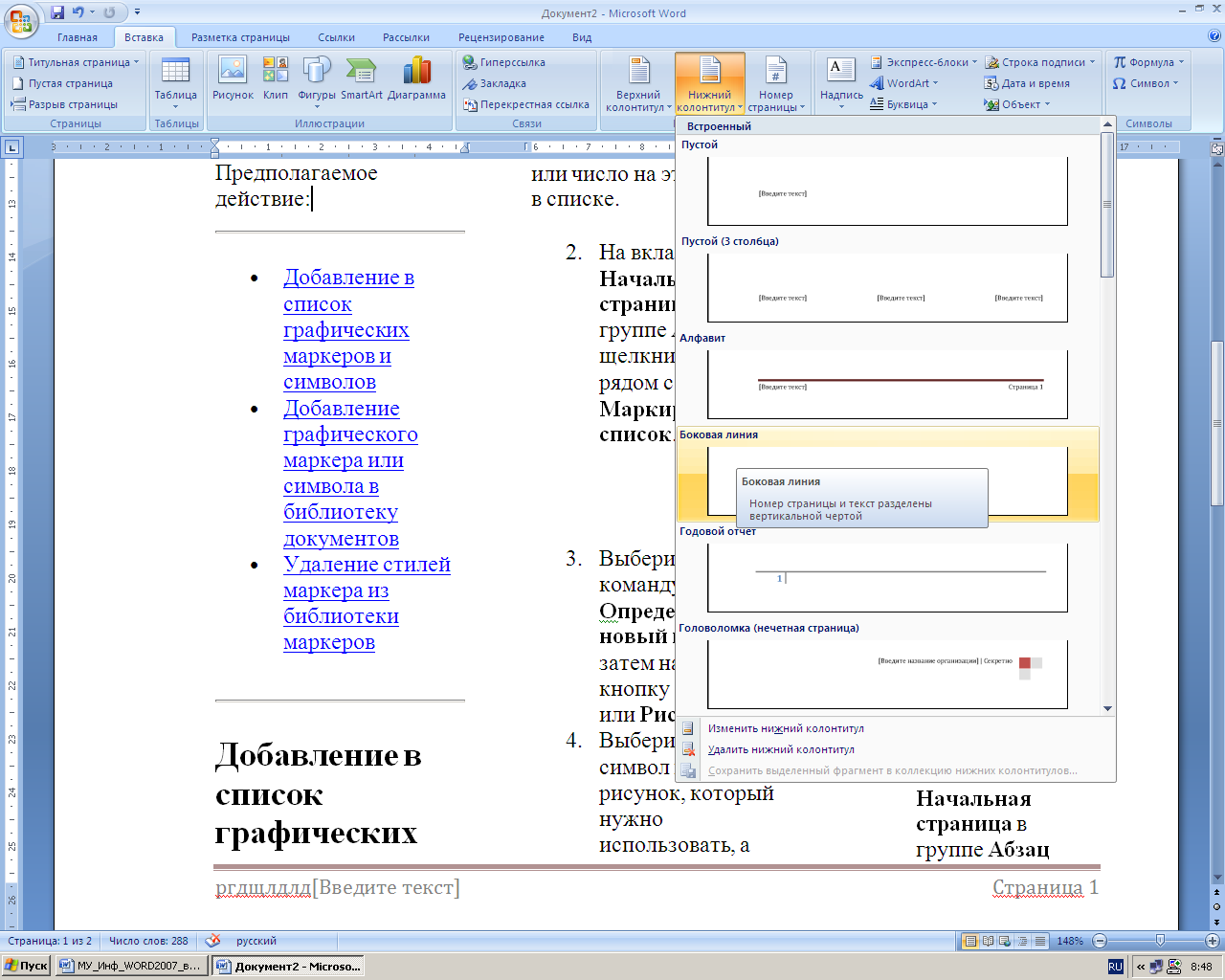Click document vertical scrollbar thumb
Image resolution: width=1225 pixels, height=980 pixels.
[1217, 424]
